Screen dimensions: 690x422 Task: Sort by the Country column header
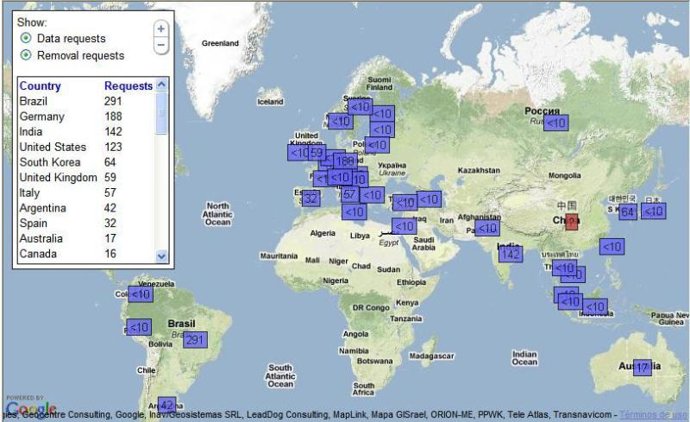(x=40, y=86)
